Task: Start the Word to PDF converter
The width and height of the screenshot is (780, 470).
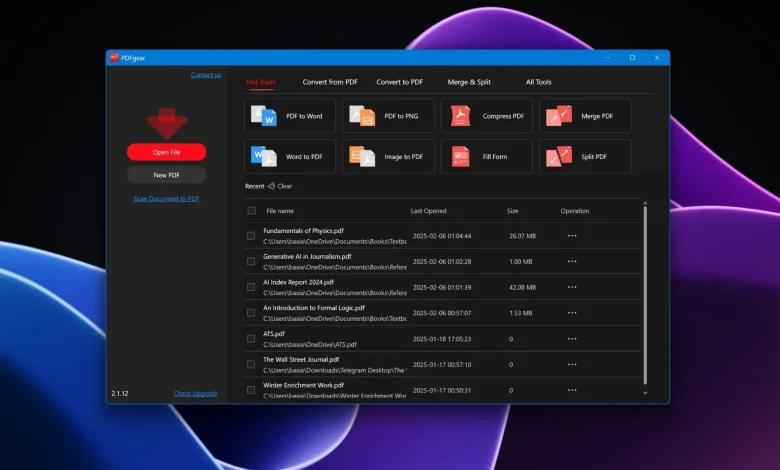Action: point(290,156)
